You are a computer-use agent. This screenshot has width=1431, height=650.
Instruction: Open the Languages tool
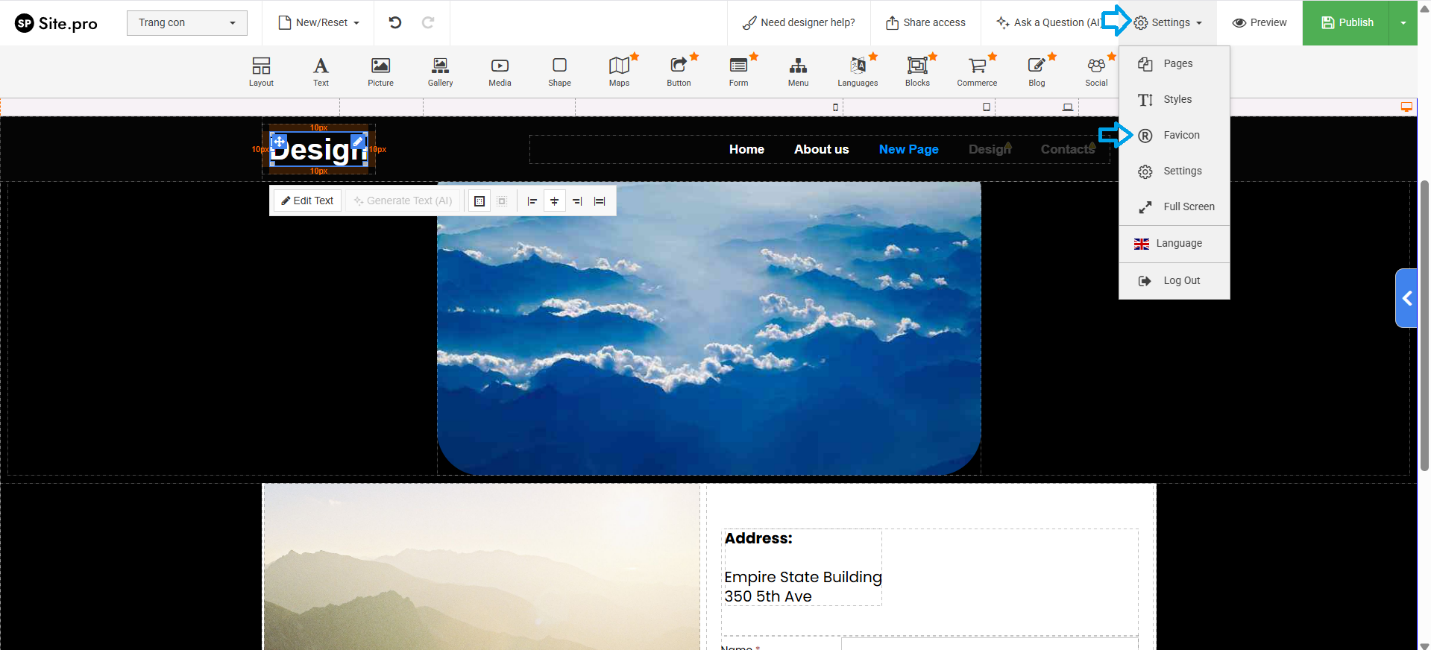pos(857,71)
